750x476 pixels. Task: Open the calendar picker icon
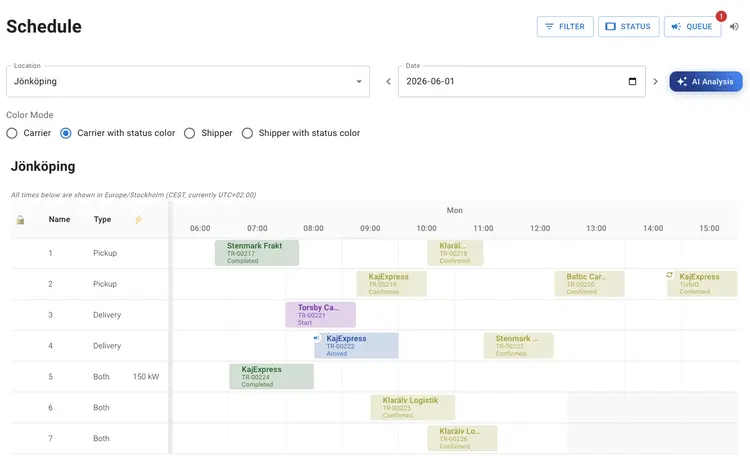[632, 81]
